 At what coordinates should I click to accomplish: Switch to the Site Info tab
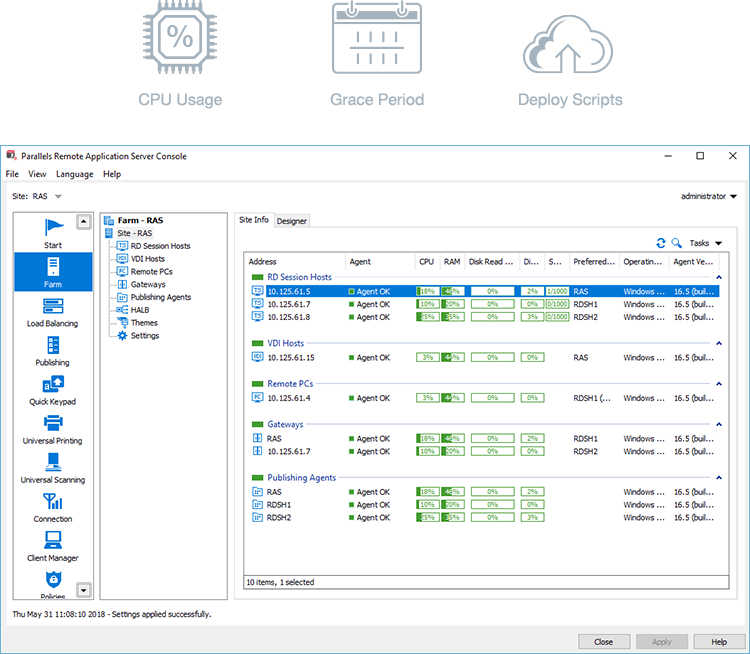click(254, 220)
